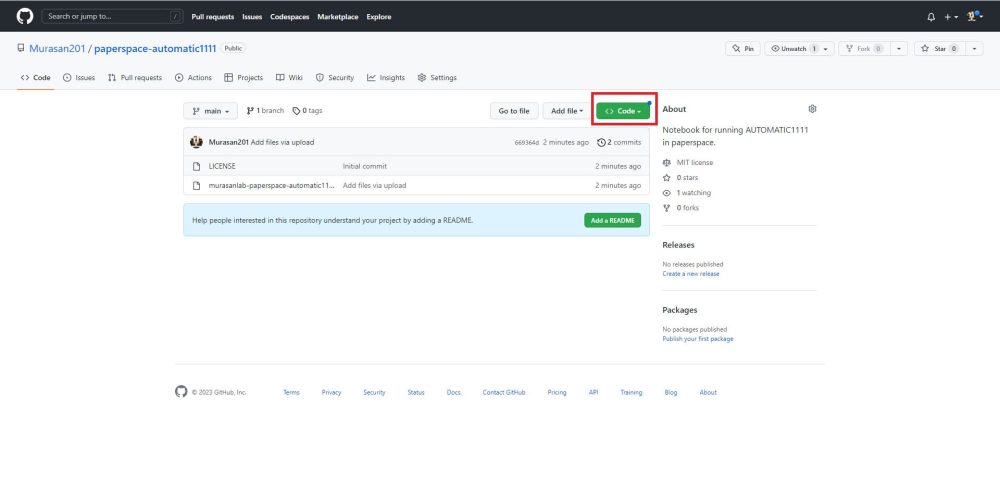Follow the Create a new release link
The image size is (1000, 484).
[x=690, y=273]
